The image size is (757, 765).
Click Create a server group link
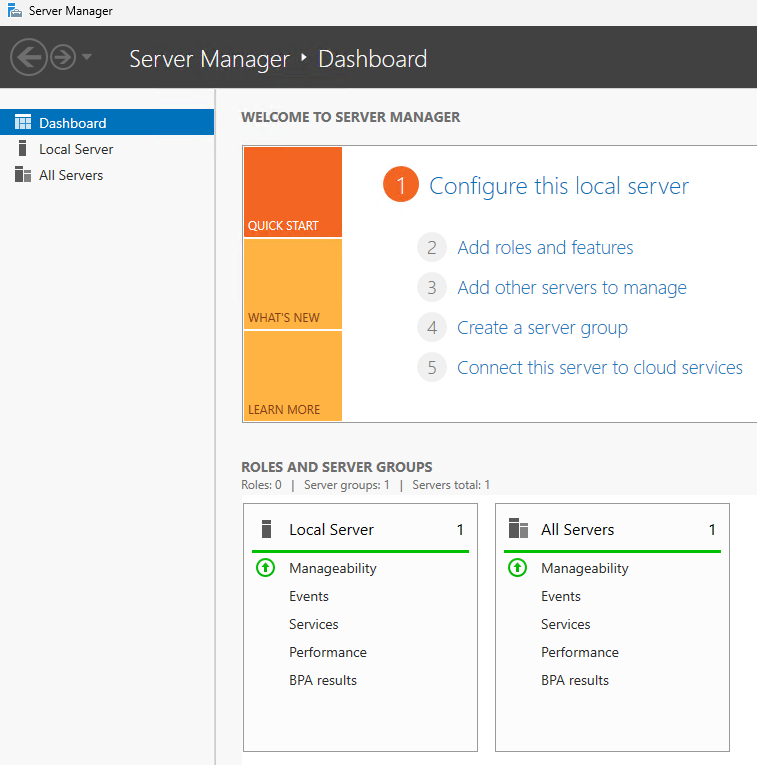[x=542, y=328]
